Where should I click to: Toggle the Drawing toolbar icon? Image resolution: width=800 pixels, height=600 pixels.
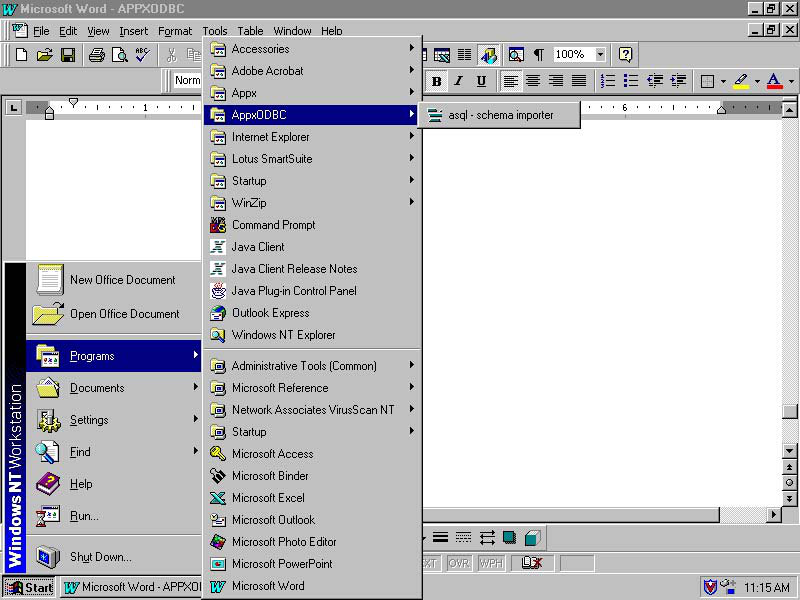(488, 55)
